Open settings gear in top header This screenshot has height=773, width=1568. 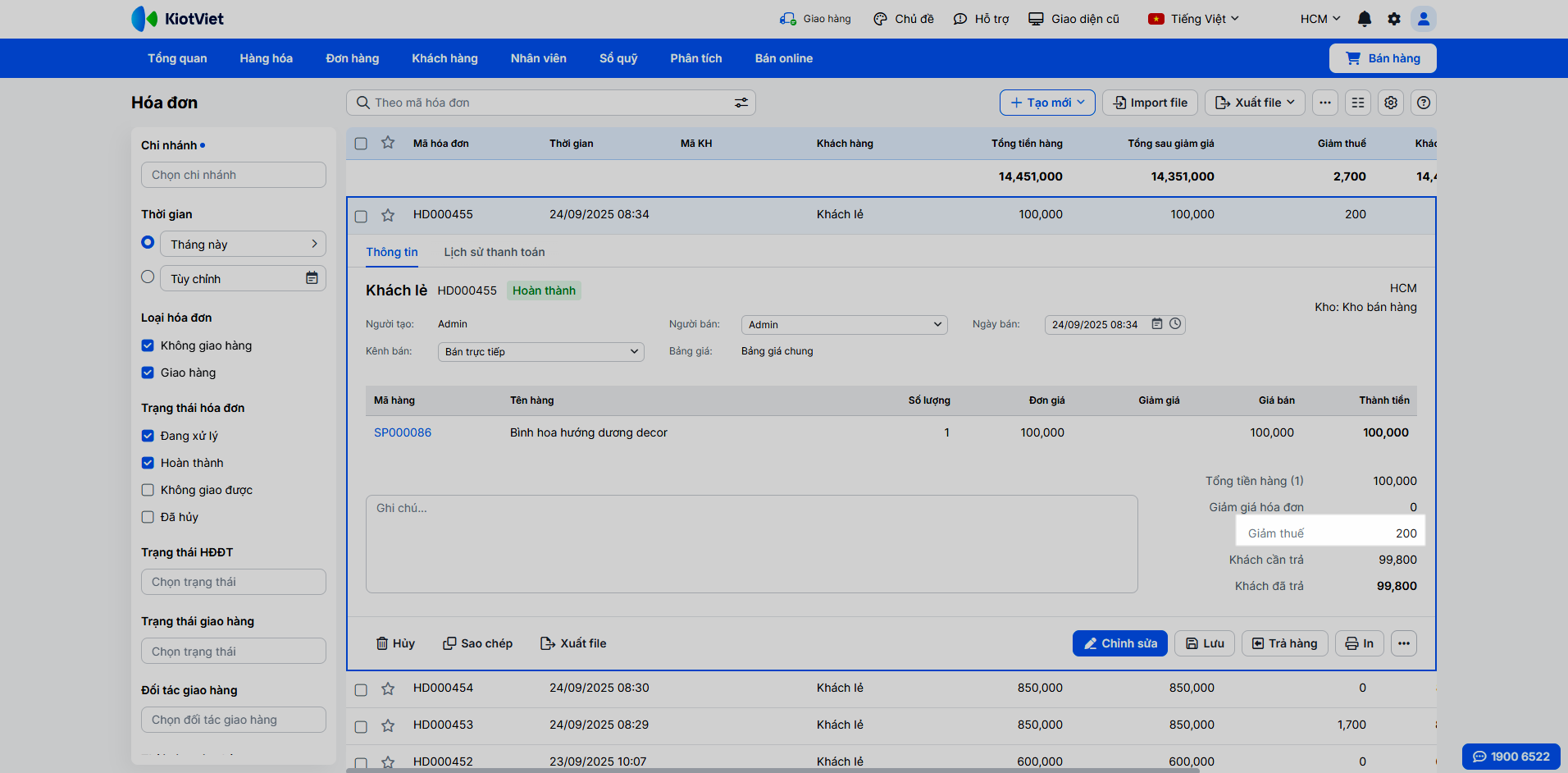click(1394, 19)
